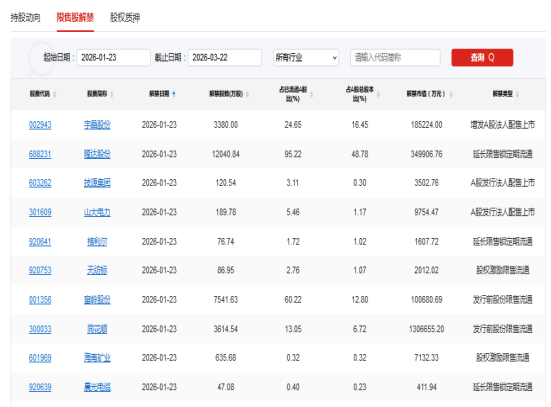
Task: Select market value 411.94
Action: pos(427,387)
